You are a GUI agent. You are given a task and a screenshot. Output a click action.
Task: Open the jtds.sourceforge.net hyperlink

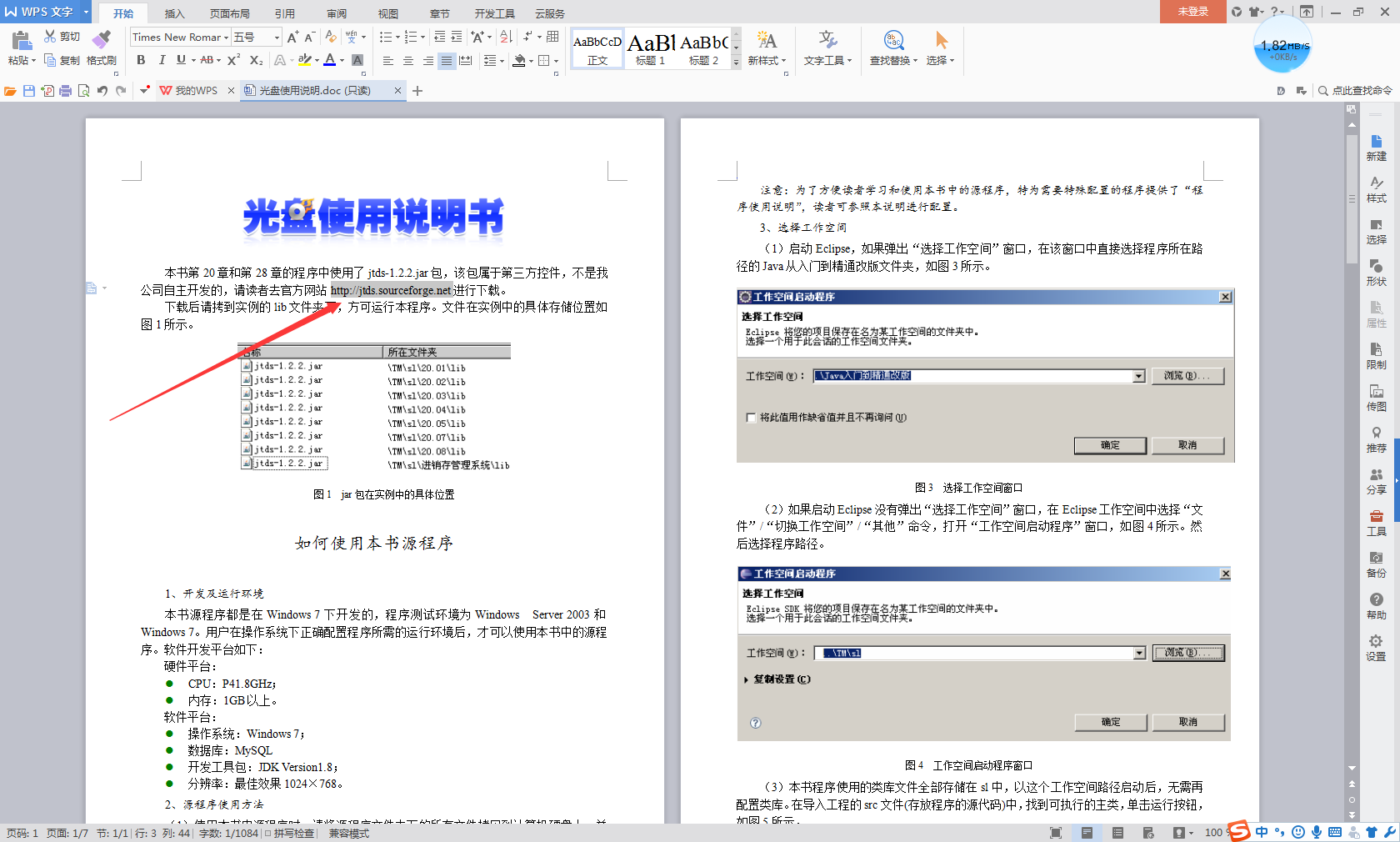pyautogui.click(x=391, y=290)
